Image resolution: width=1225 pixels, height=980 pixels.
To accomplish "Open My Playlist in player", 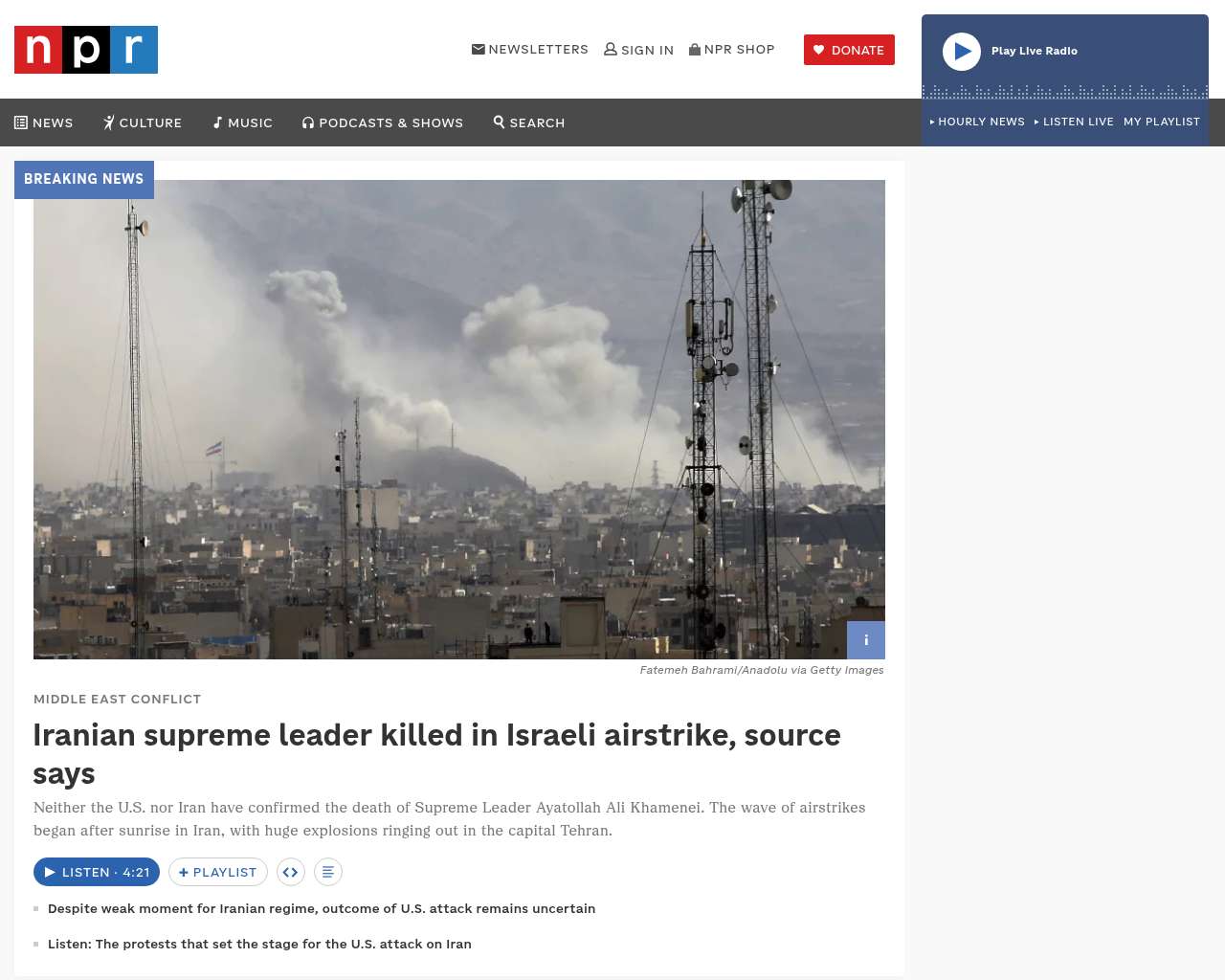I will coord(1162,122).
